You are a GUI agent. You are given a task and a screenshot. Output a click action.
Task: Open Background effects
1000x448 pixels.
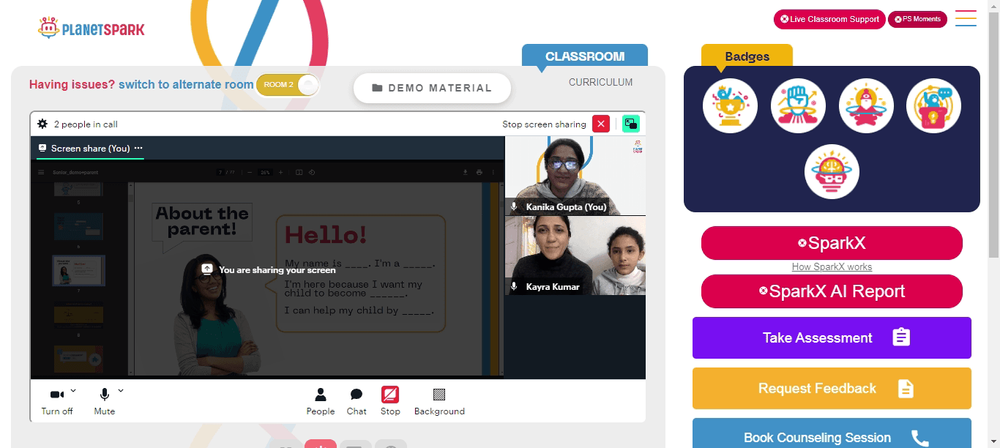click(x=439, y=401)
